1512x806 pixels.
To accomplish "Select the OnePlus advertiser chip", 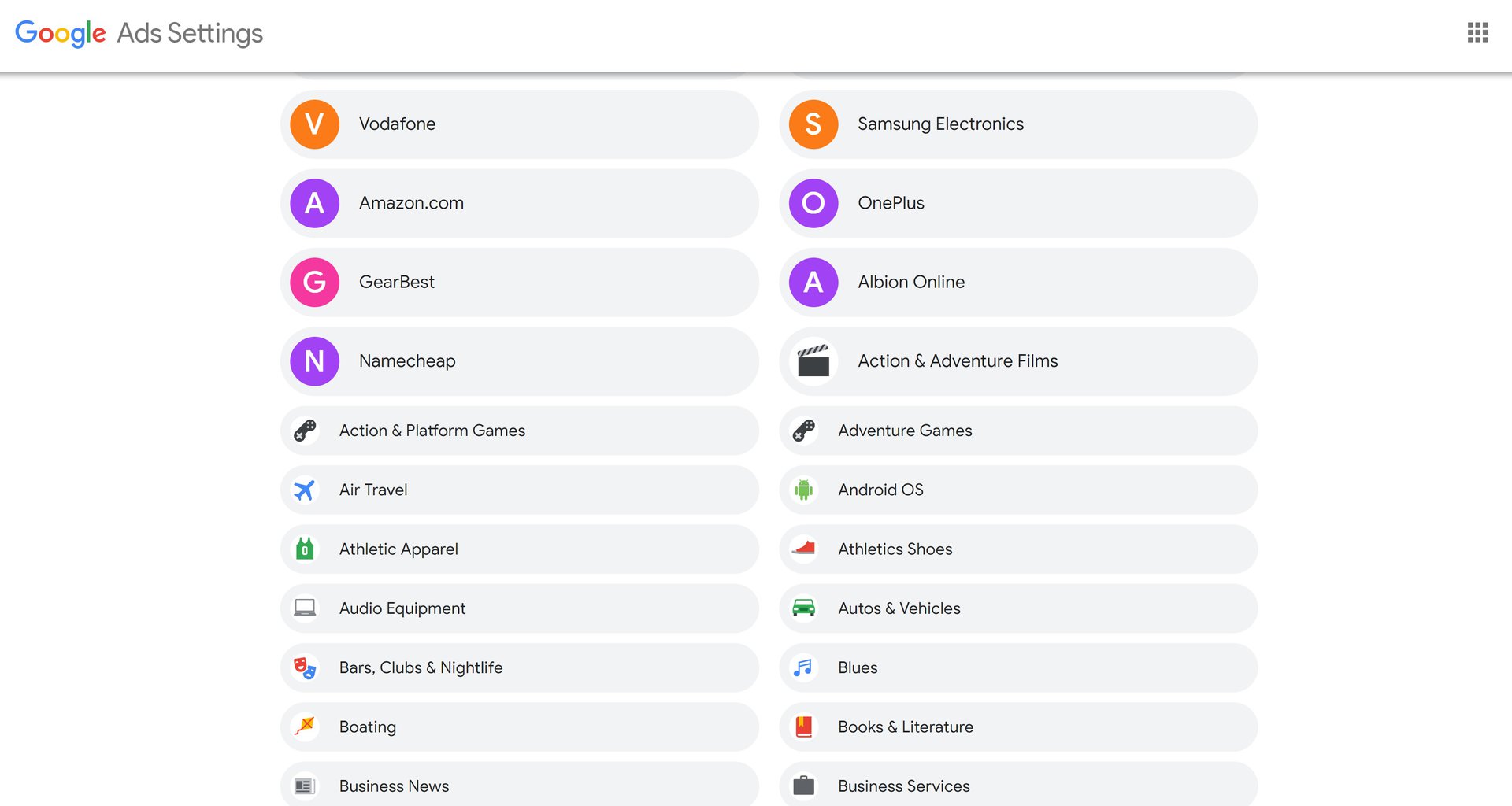I will point(1018,203).
